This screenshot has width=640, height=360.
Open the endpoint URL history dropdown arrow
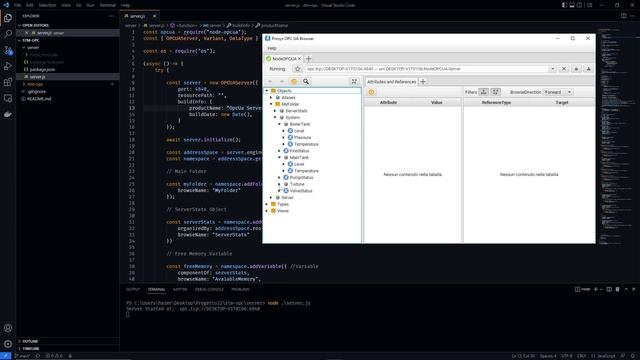pyautogui.click(x=552, y=69)
